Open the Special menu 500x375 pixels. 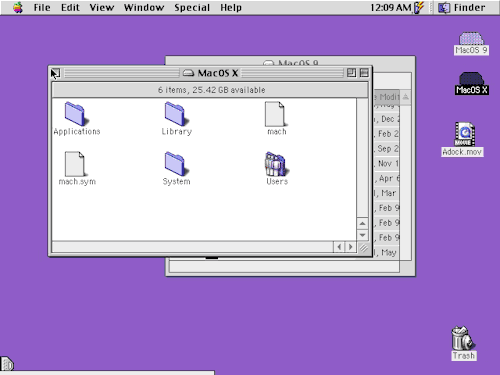[x=192, y=7]
